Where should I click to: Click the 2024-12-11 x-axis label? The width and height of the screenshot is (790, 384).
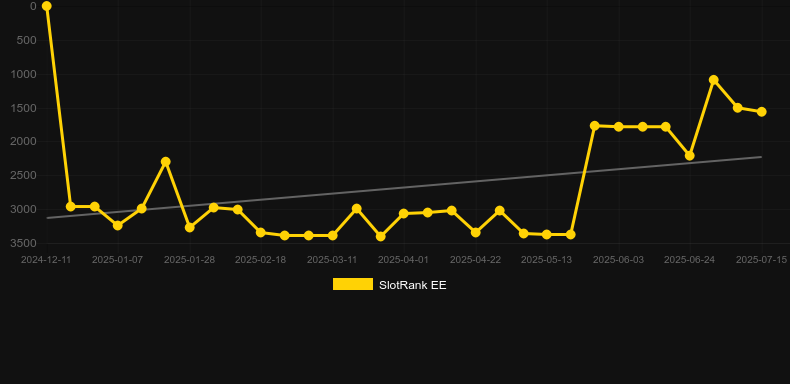pyautogui.click(x=46, y=260)
